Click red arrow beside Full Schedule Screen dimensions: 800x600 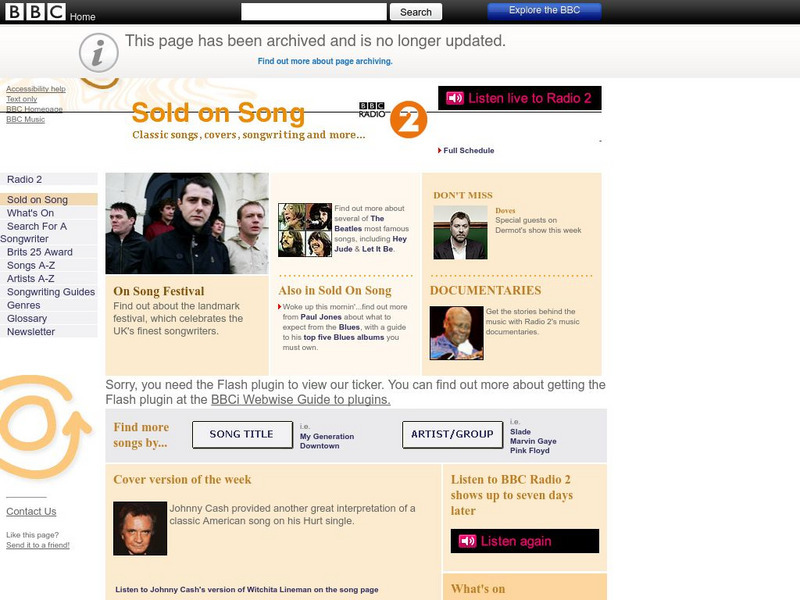pyautogui.click(x=439, y=151)
